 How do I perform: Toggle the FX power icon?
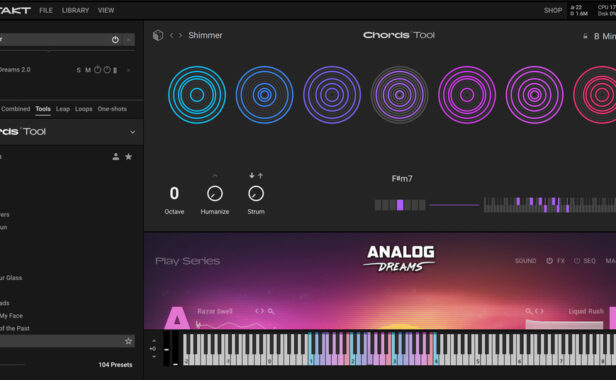[549, 261]
